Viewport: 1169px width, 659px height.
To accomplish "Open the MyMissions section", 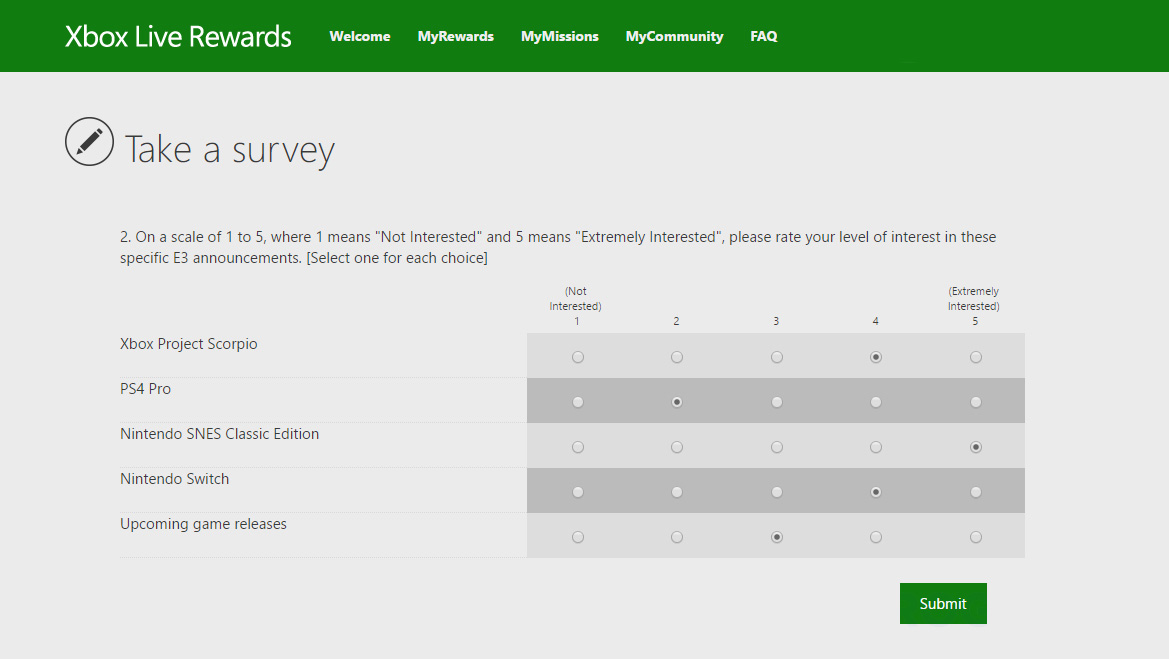I will click(560, 37).
